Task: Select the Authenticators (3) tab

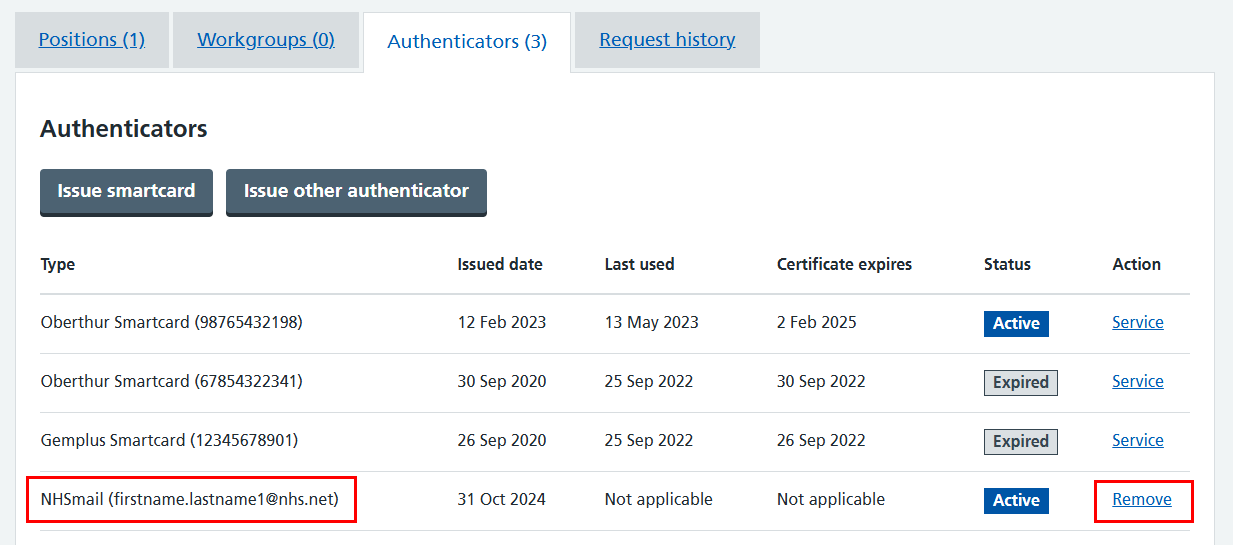Action: (x=467, y=42)
